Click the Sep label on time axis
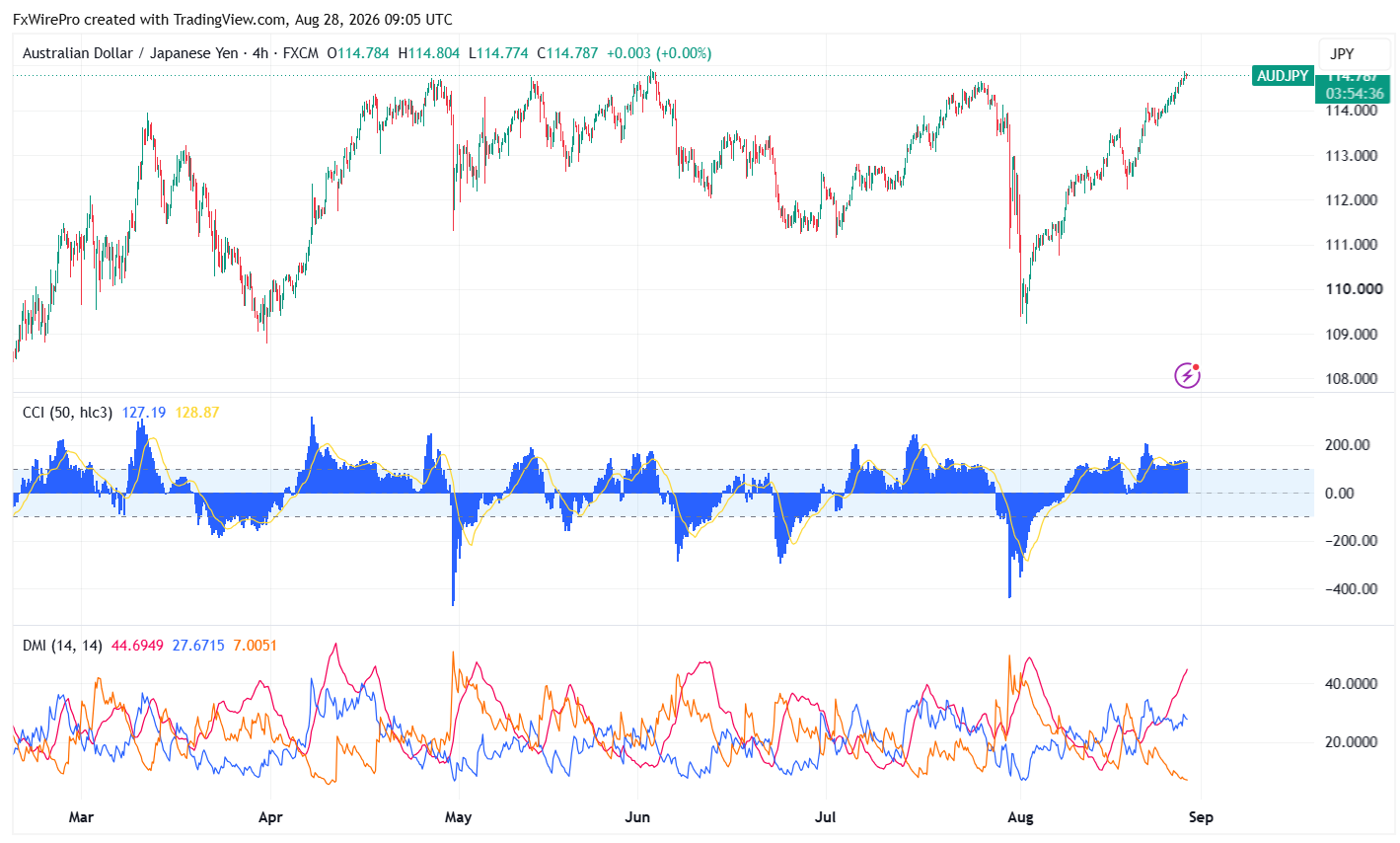 [x=1201, y=817]
